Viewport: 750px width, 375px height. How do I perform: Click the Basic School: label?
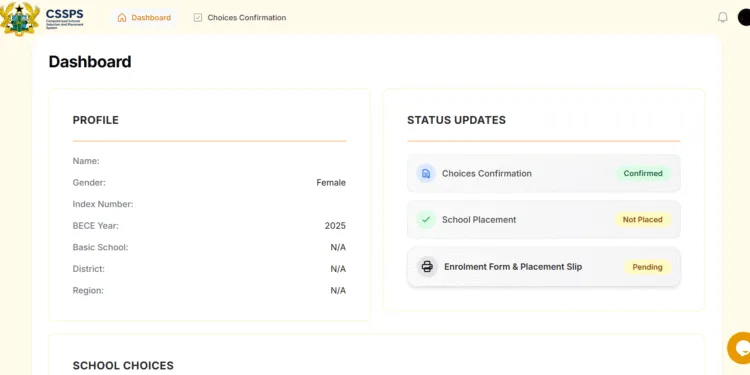pos(100,247)
